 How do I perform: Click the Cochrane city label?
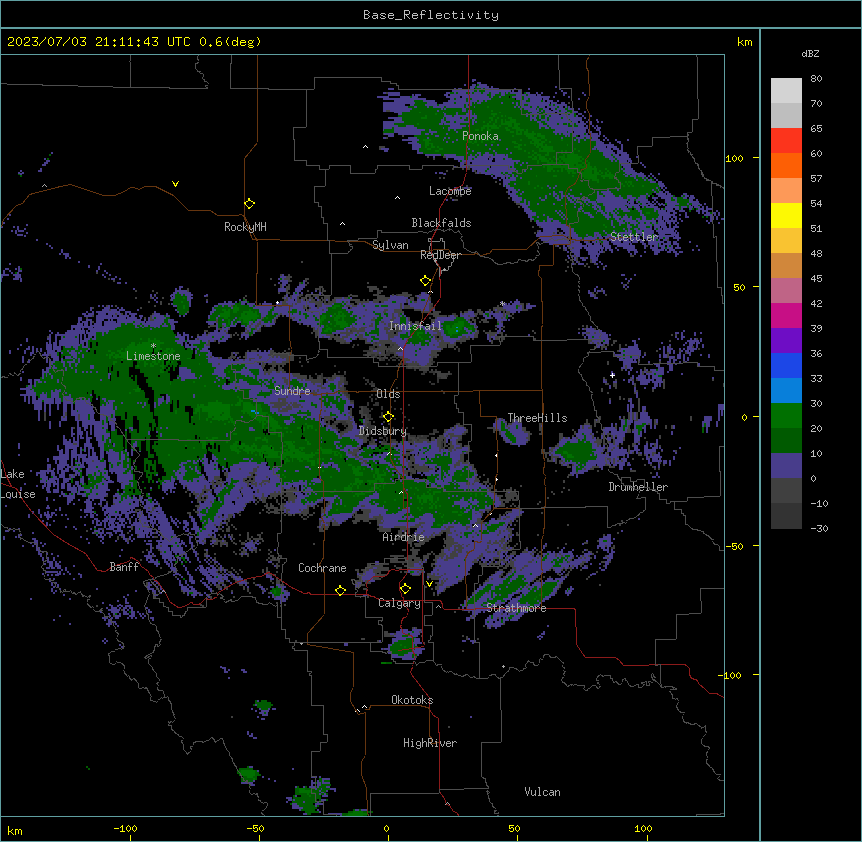pyautogui.click(x=322, y=568)
